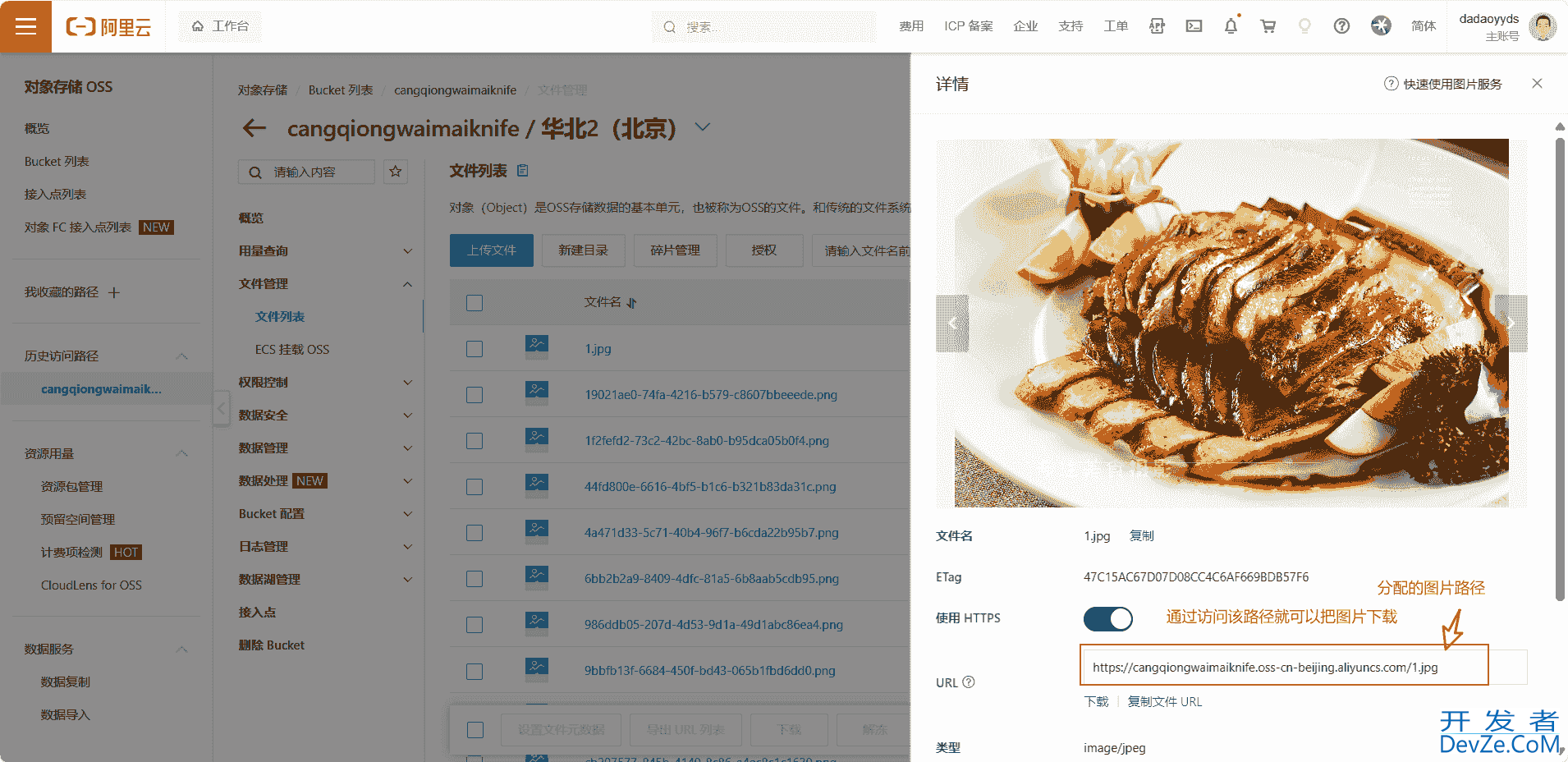
Task: Show next image in preview
Action: coord(1511,324)
